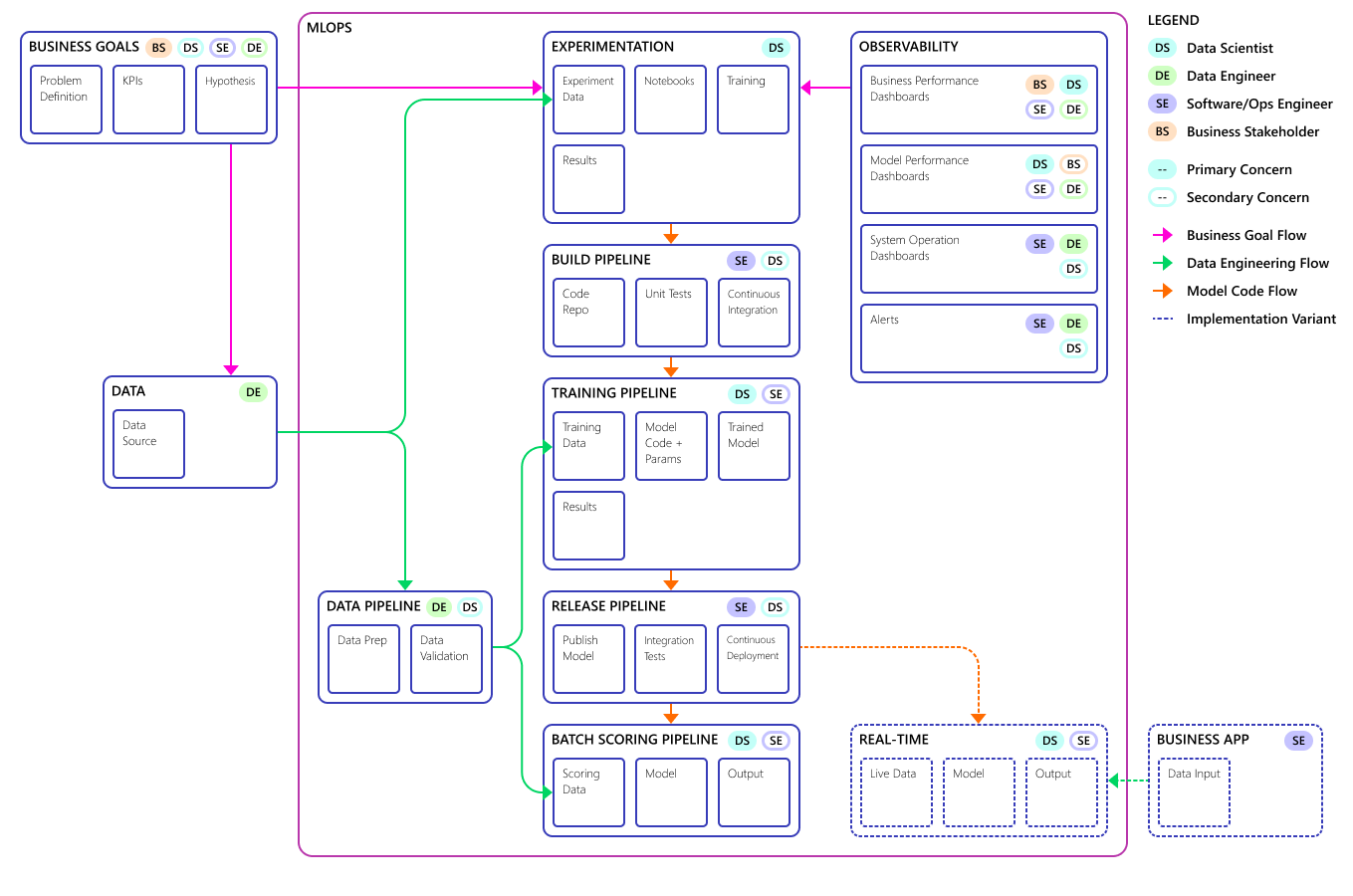The height and width of the screenshot is (896, 1353).
Task: Click the dashed Implementation Variant legend line
Action: [1162, 319]
